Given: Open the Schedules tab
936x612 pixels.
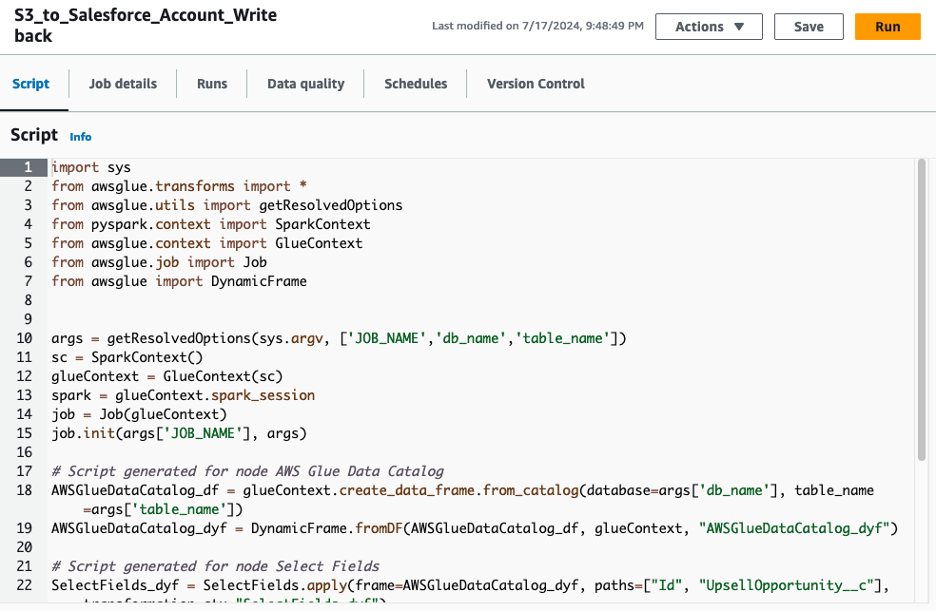Looking at the screenshot, I should tap(415, 84).
